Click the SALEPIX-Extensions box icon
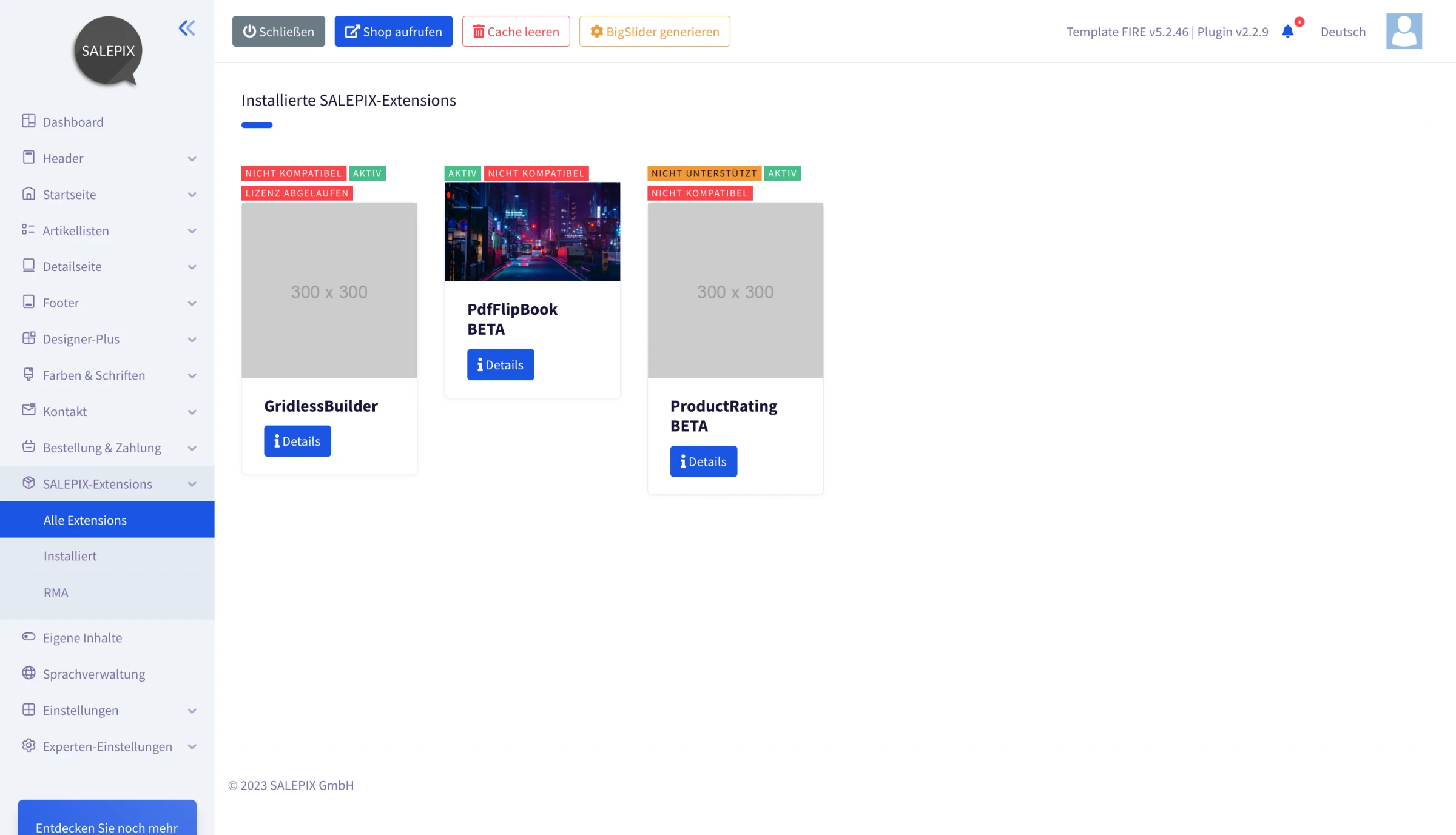The height and width of the screenshot is (835, 1456). point(29,483)
